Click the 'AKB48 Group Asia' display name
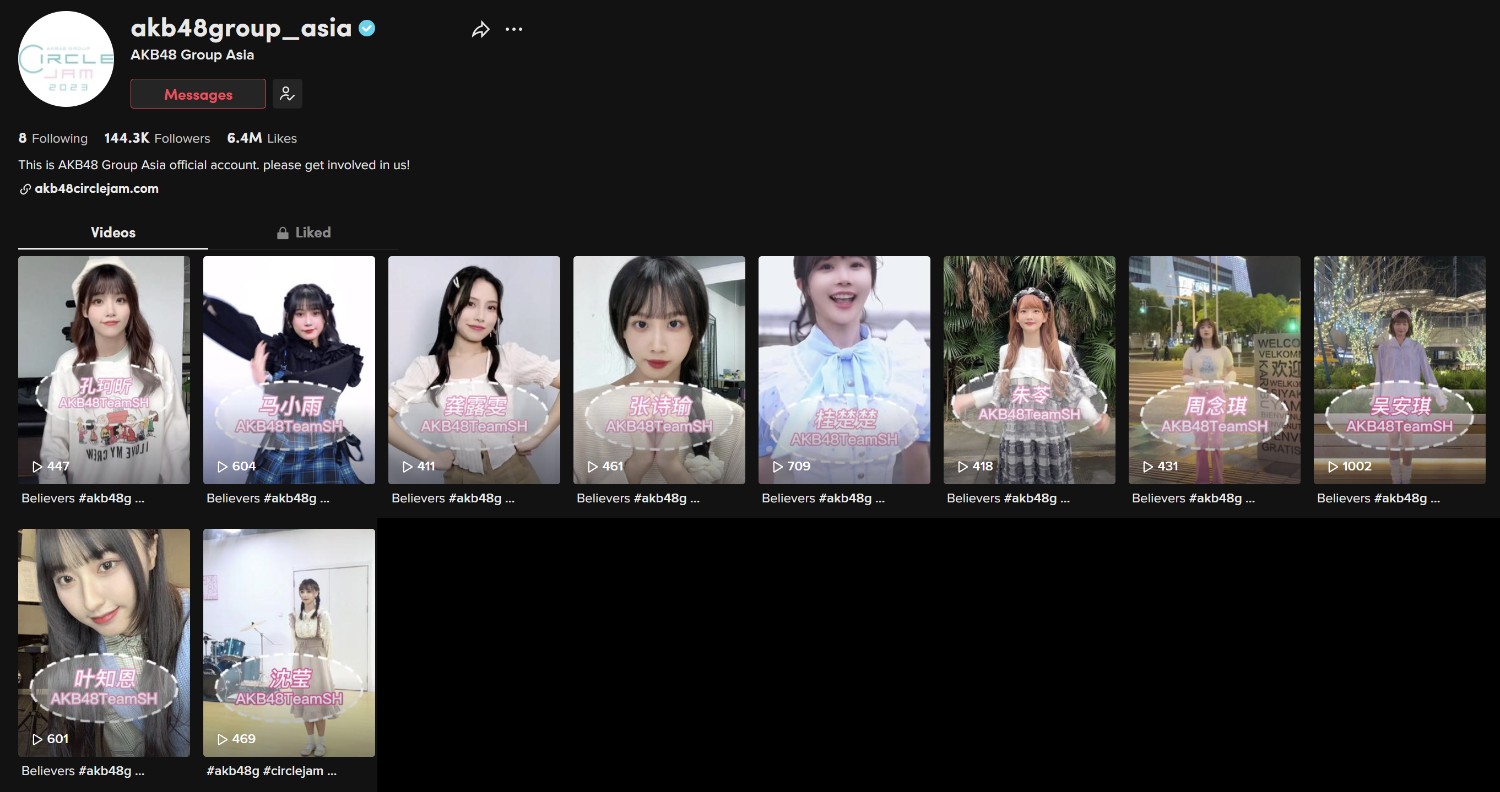The height and width of the screenshot is (792, 1500). (x=192, y=55)
